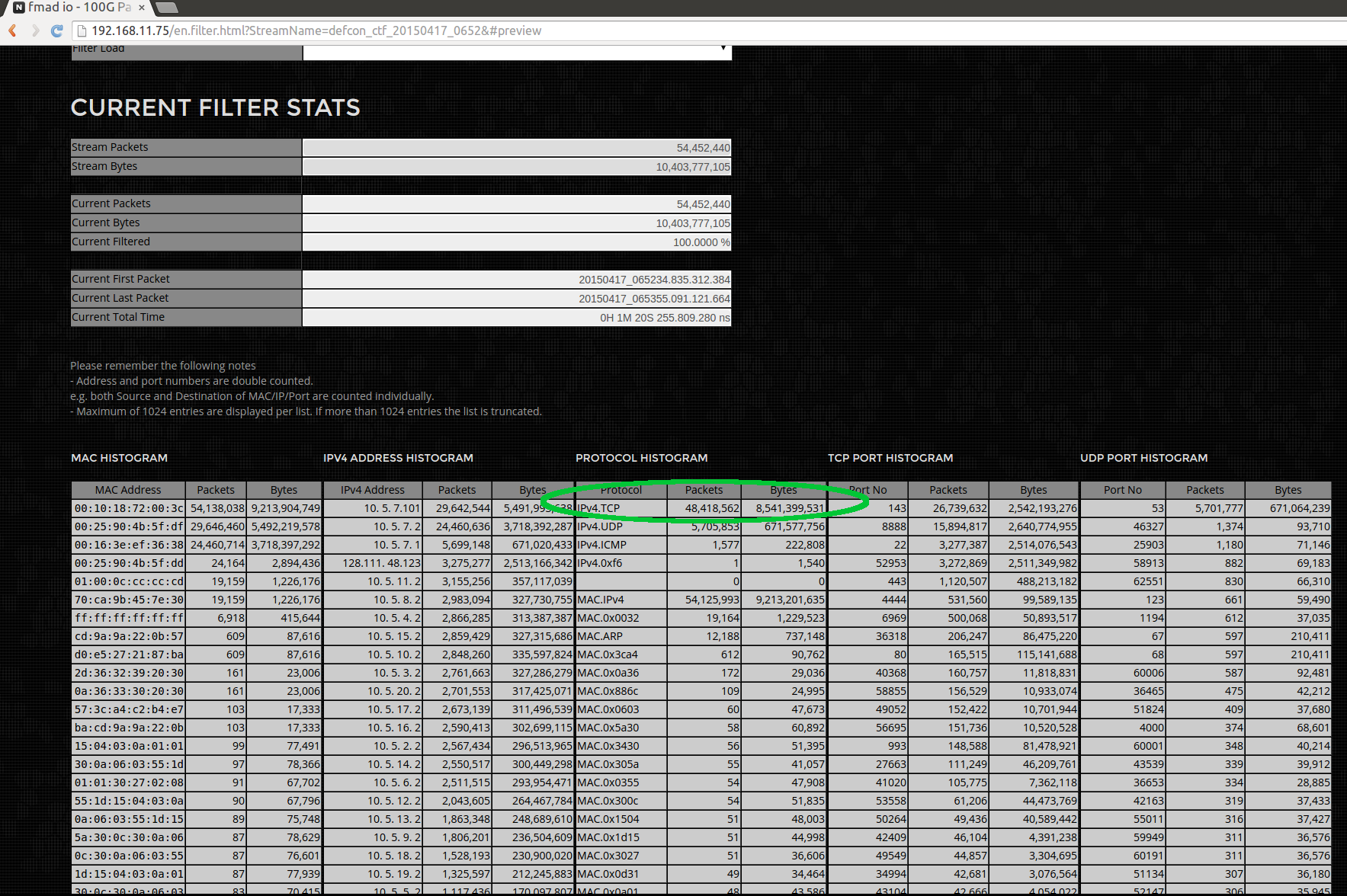Open the Filter Load dropdown
Viewport: 1347px width, 896px height.
tap(723, 48)
